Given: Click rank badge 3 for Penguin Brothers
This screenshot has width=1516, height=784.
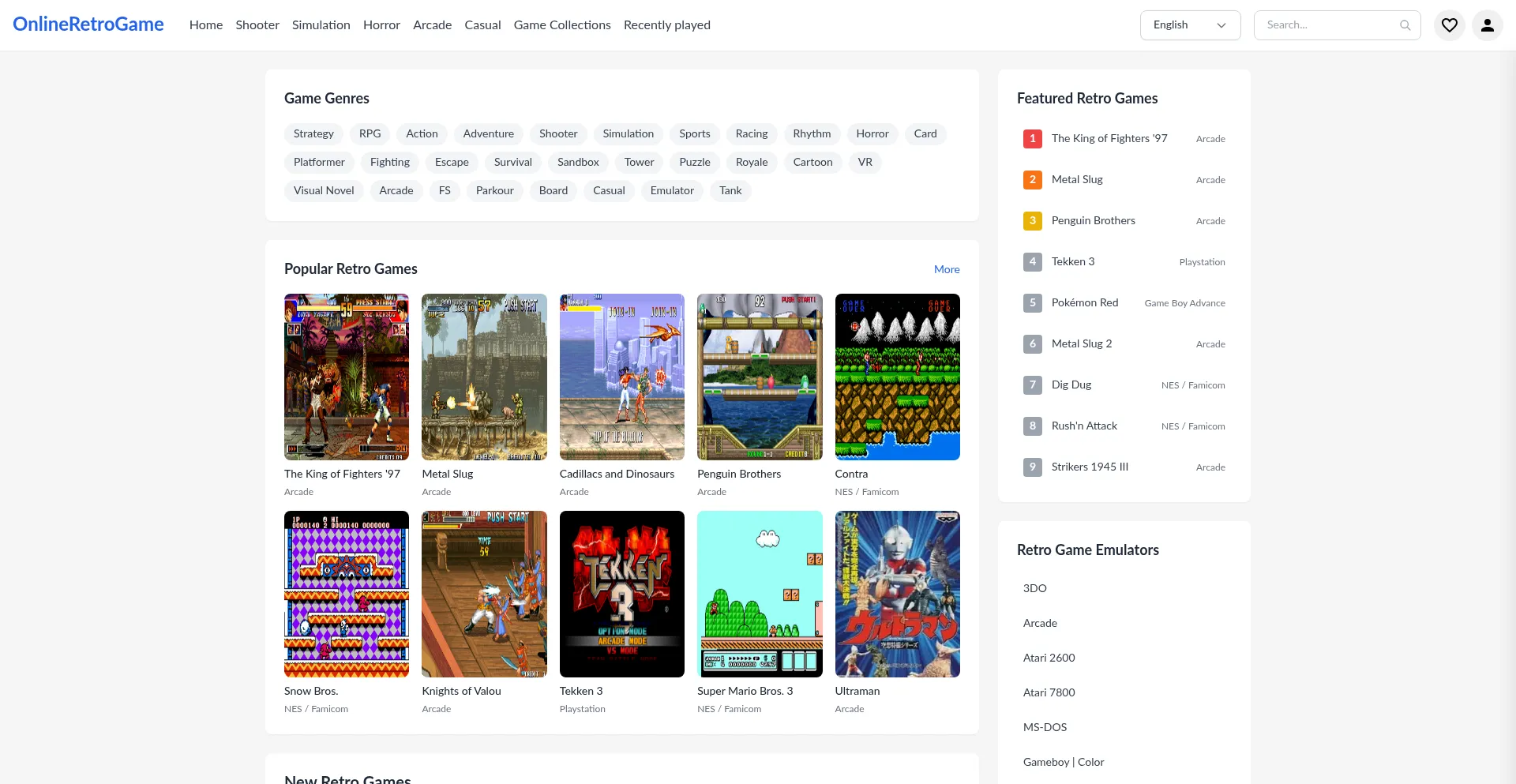Looking at the screenshot, I should (x=1033, y=221).
